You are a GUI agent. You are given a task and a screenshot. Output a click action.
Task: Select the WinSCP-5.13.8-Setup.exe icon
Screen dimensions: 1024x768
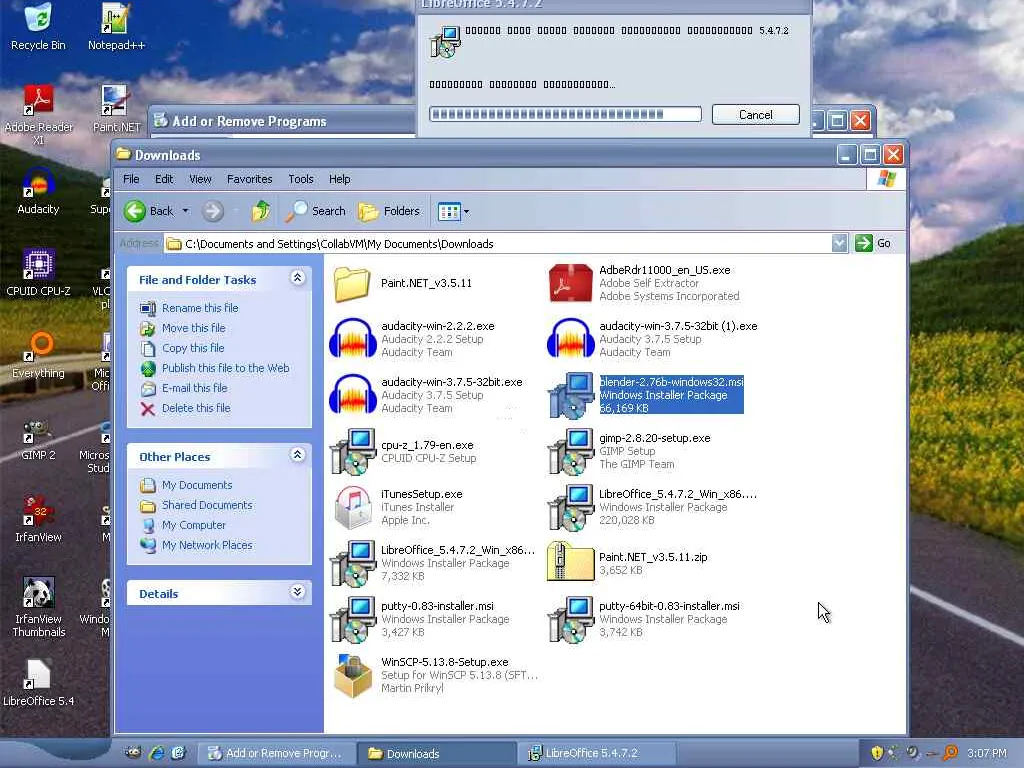352,675
